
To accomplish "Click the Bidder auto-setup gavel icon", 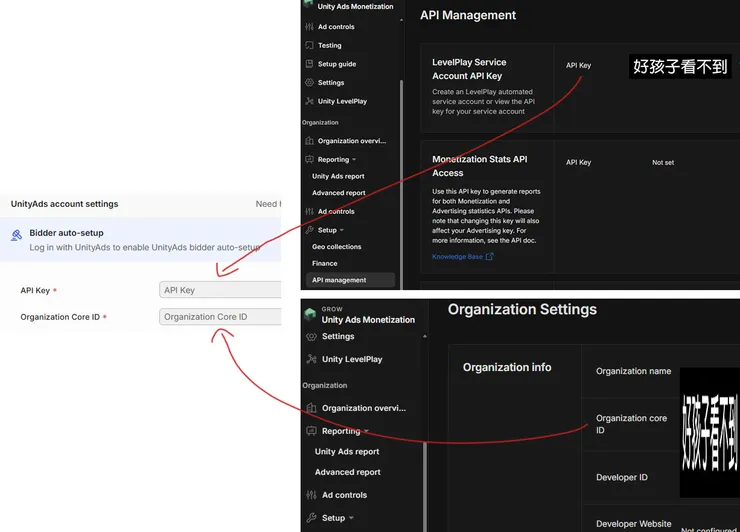I will tap(17, 235).
